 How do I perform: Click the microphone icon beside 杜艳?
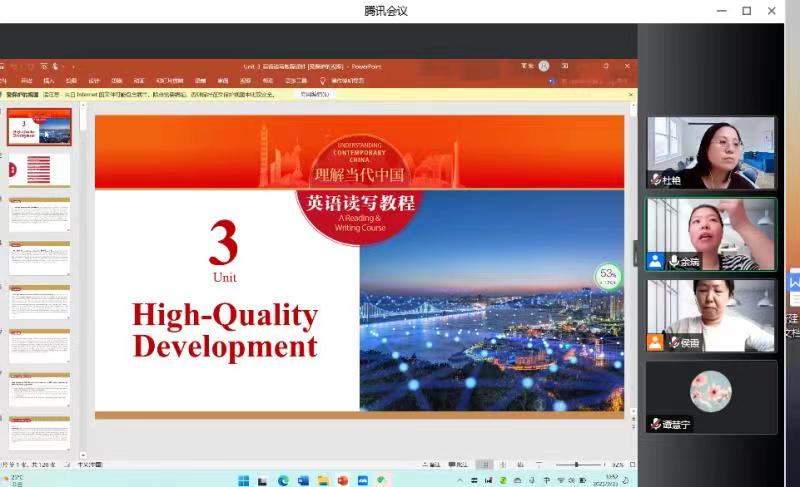tap(656, 180)
